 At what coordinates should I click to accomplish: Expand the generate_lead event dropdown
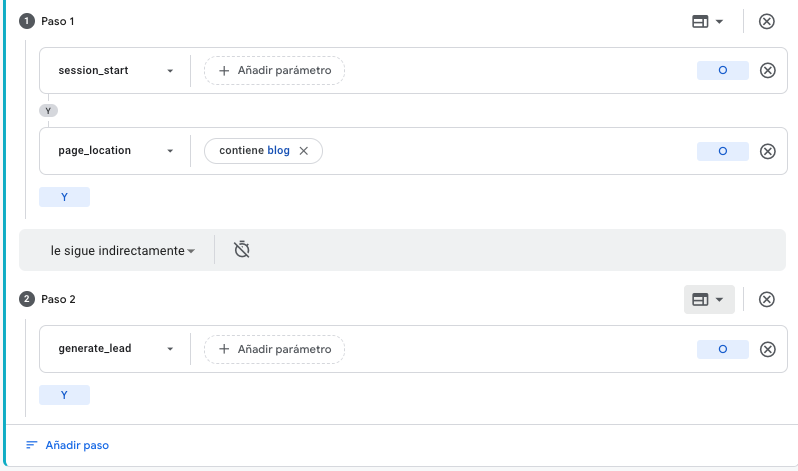[170, 349]
